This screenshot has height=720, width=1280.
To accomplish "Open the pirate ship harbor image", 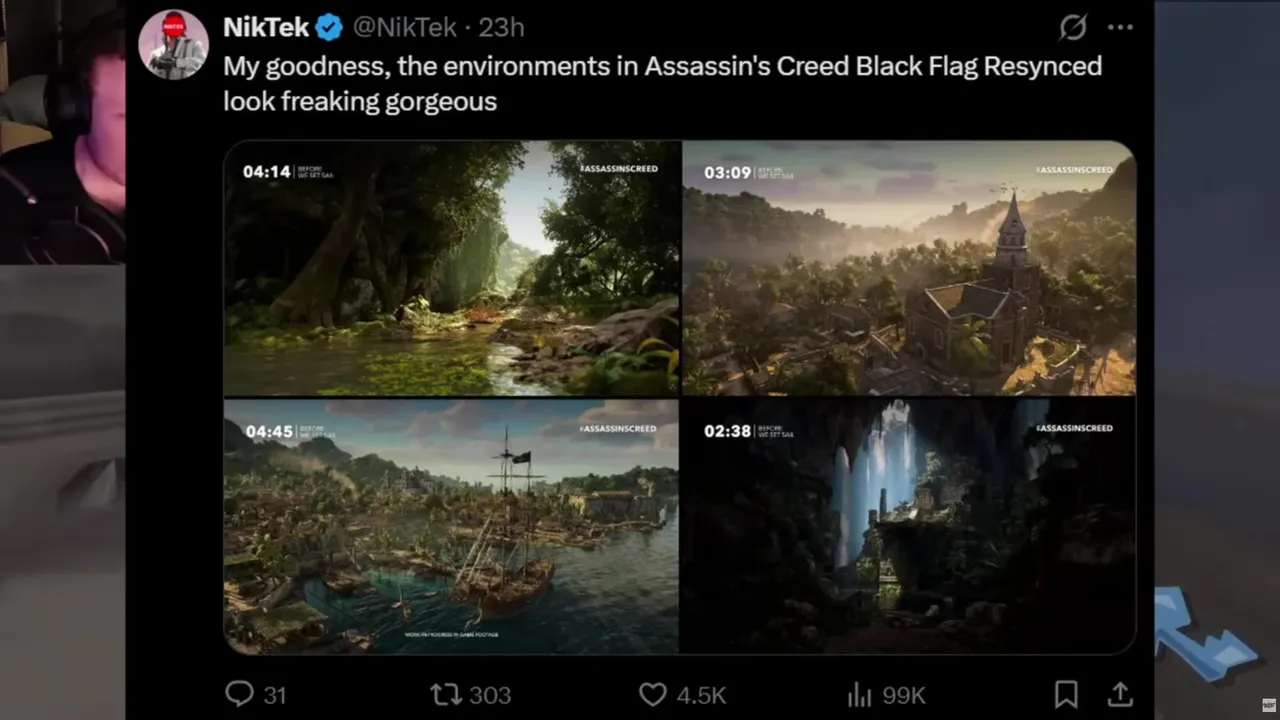I will (x=451, y=526).
